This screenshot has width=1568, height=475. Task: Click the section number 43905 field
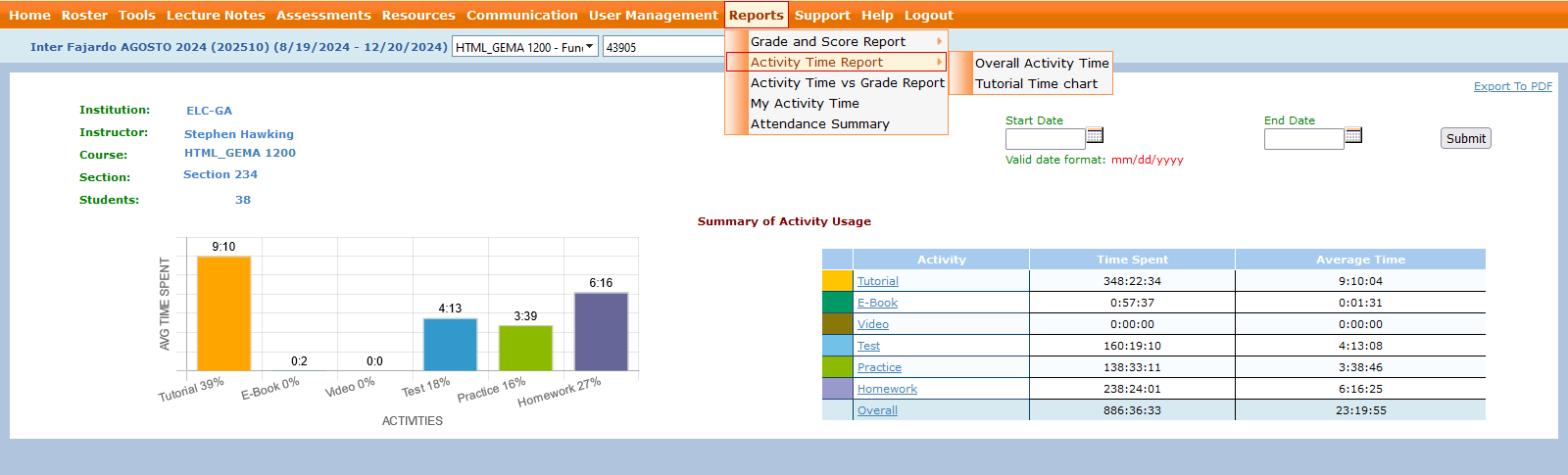coord(661,47)
